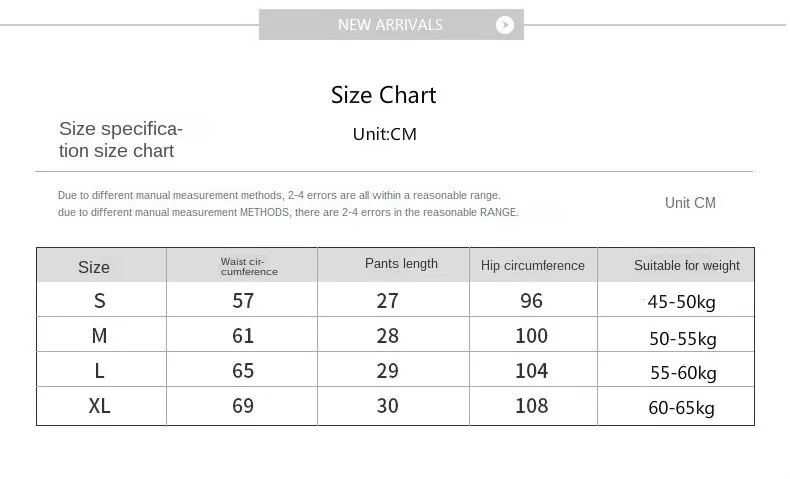Select the Waist circumference column header

(249, 266)
